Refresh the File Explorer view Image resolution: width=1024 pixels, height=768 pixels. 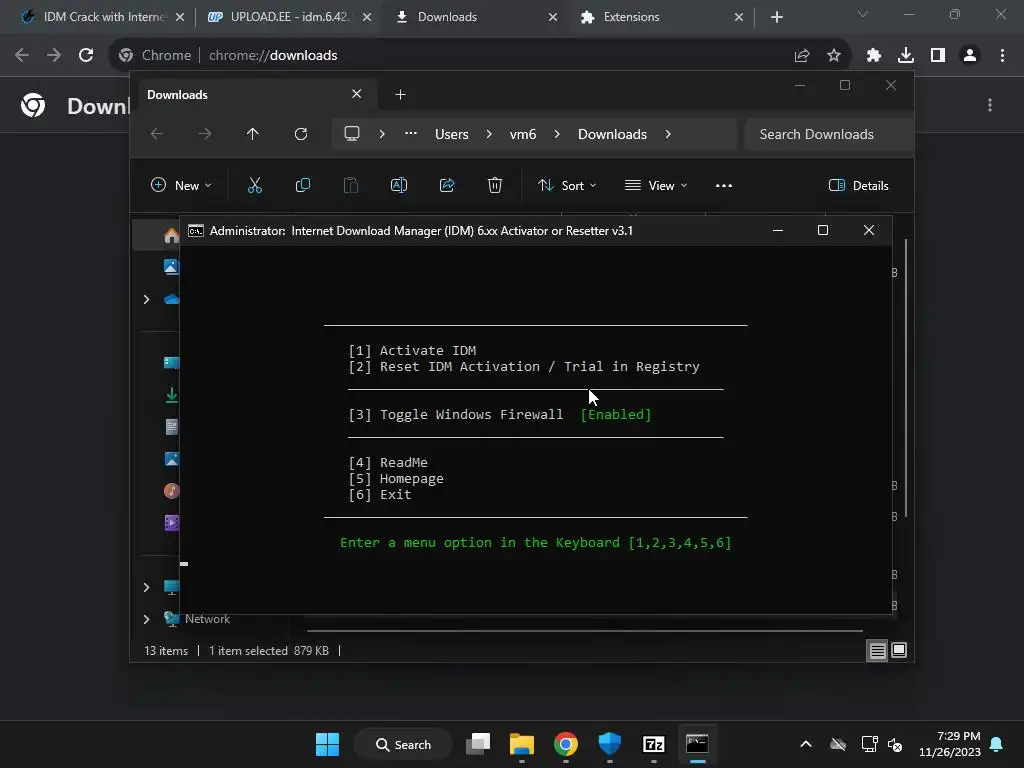300,134
